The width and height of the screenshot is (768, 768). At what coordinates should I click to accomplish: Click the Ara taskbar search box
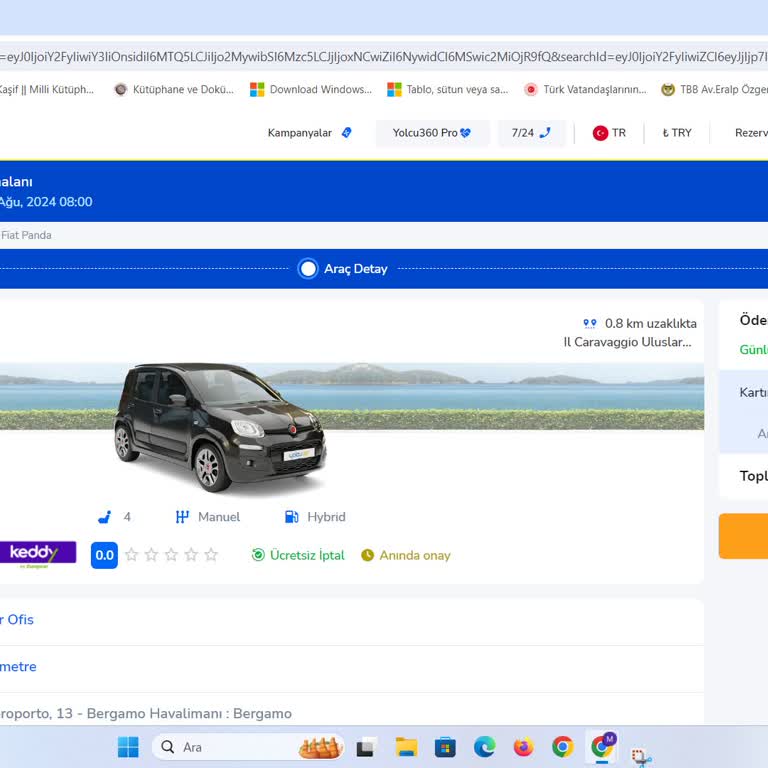(248, 747)
